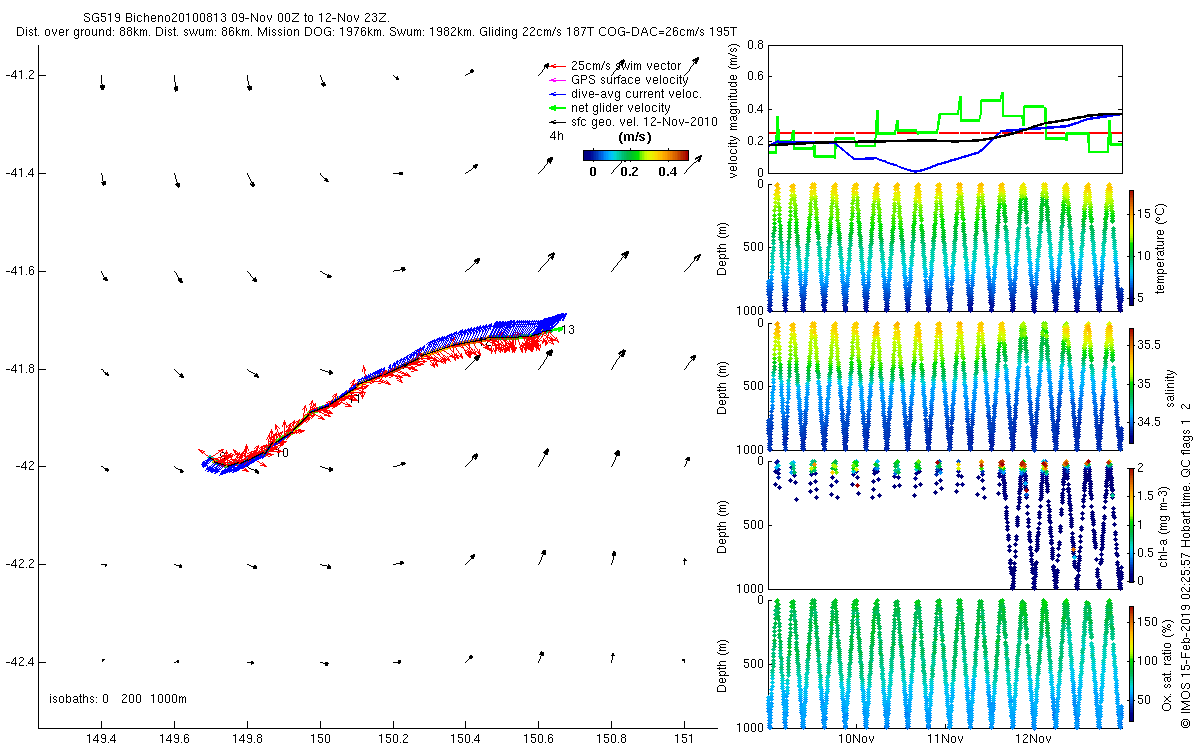The height and width of the screenshot is (750, 1200).
Task: Click the '-42' latitude tick label
Action: click(25, 467)
